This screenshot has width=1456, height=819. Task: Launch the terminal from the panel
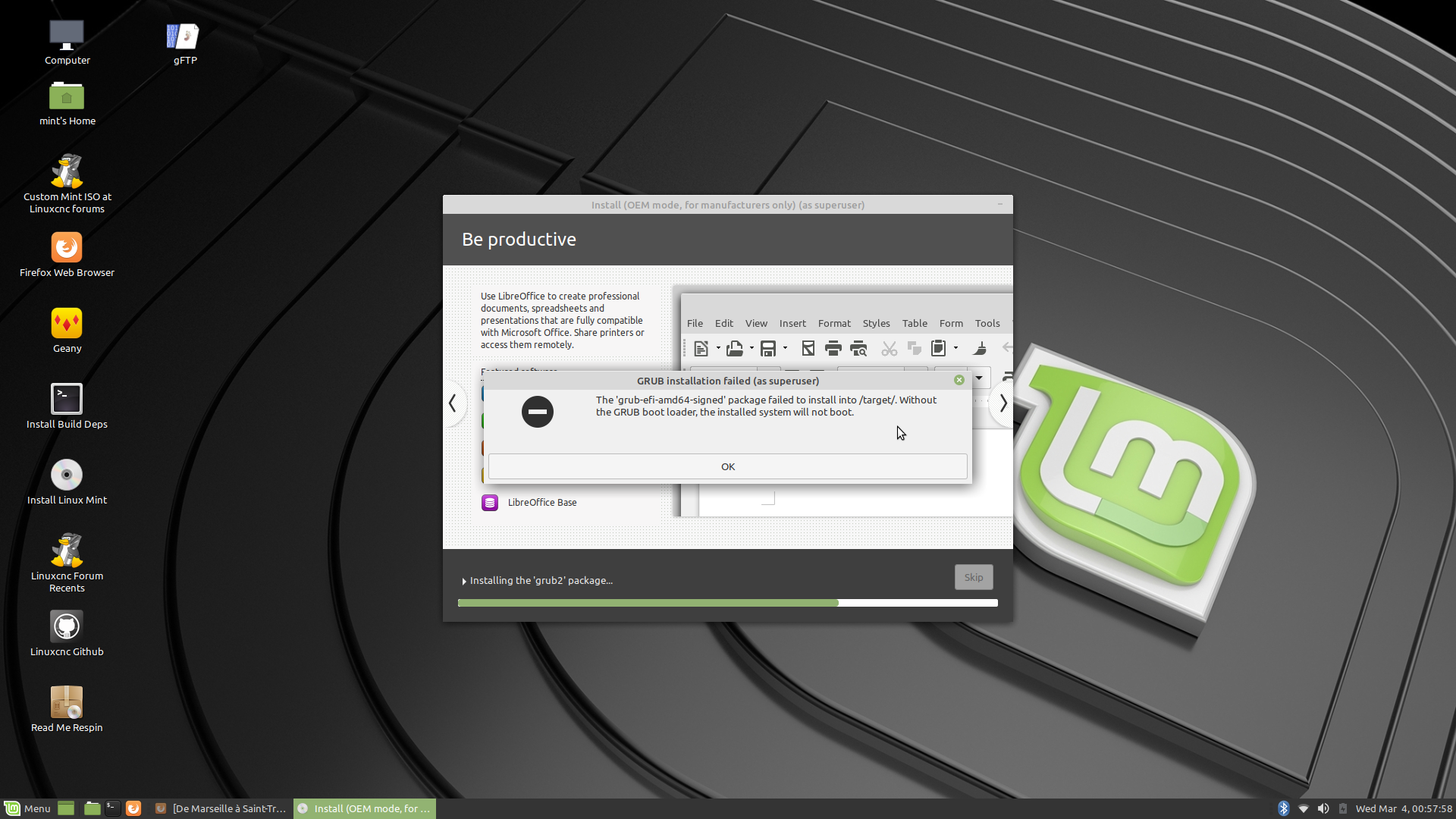112,808
